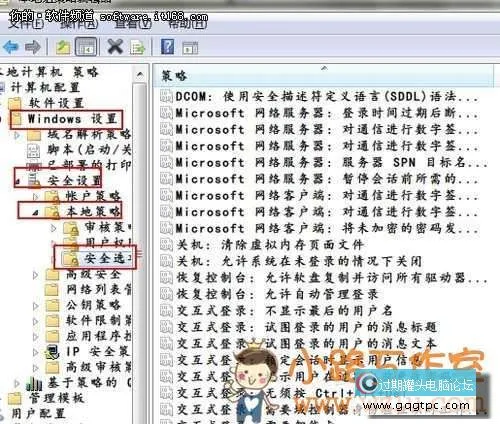Click the security icon beside 安全设置

pos(34,180)
